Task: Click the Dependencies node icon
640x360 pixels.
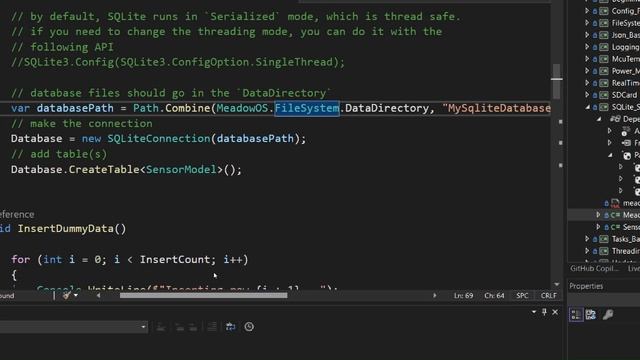Action: pos(615,119)
